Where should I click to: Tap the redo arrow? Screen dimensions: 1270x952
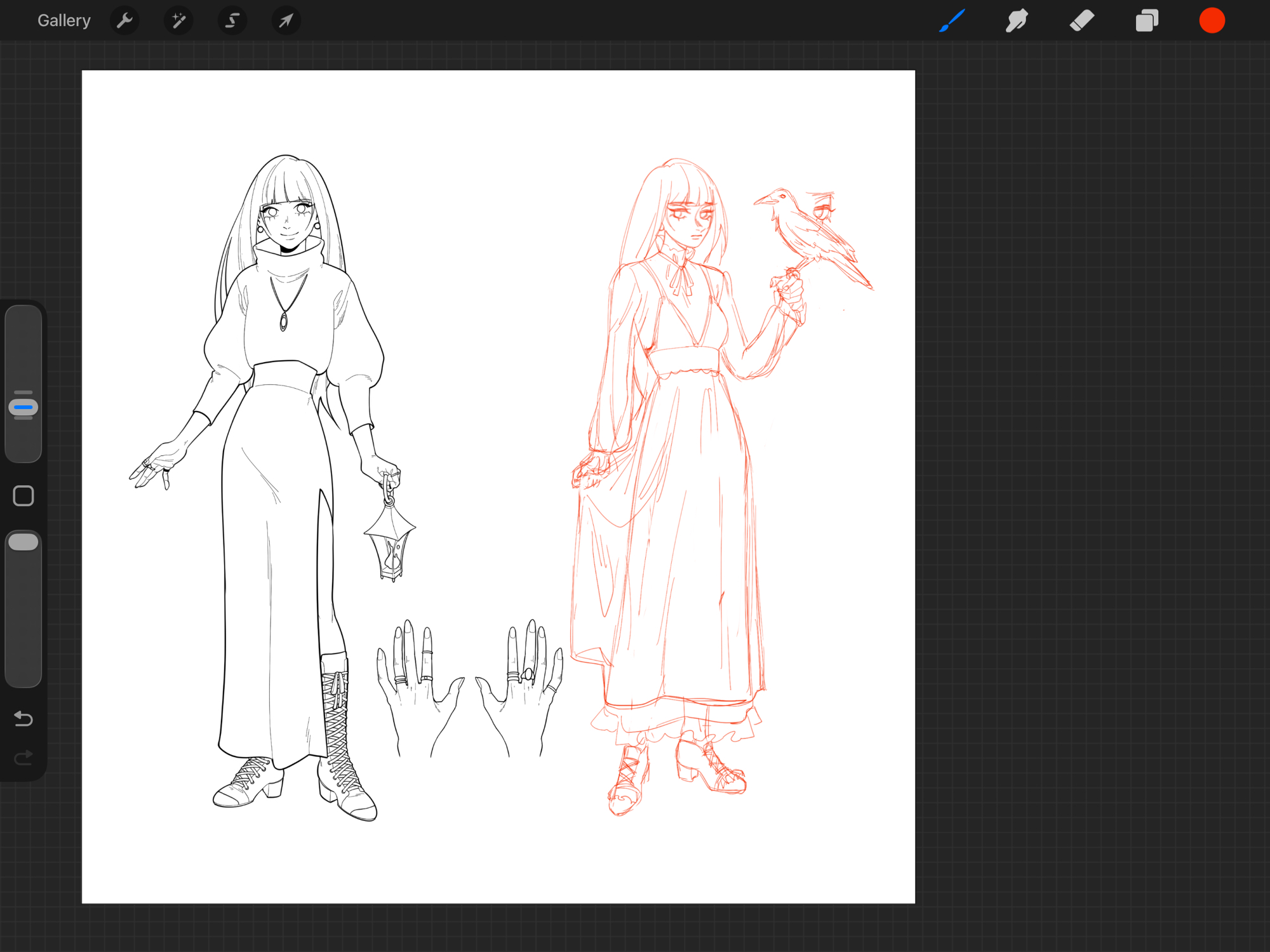[x=23, y=758]
